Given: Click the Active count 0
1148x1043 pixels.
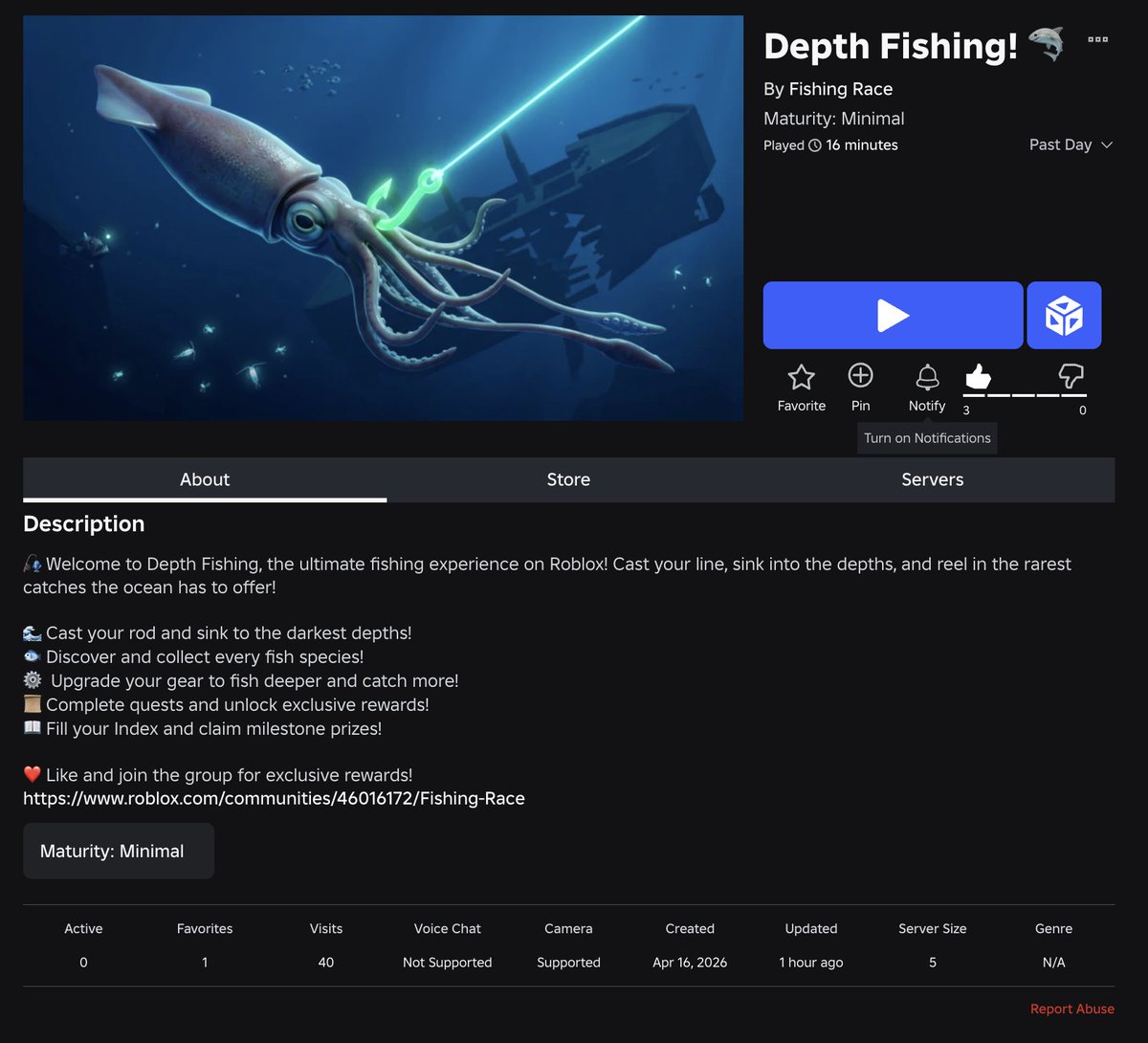Looking at the screenshot, I should (83, 963).
